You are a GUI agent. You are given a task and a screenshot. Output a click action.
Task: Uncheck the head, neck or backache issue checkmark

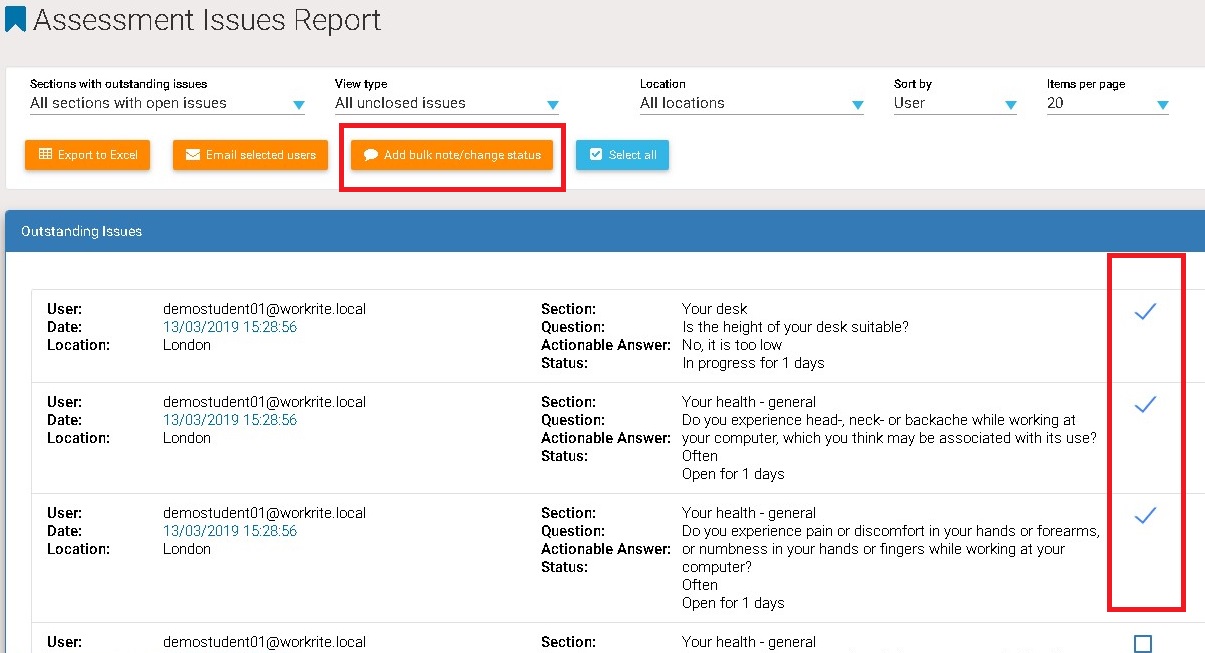[x=1144, y=405]
